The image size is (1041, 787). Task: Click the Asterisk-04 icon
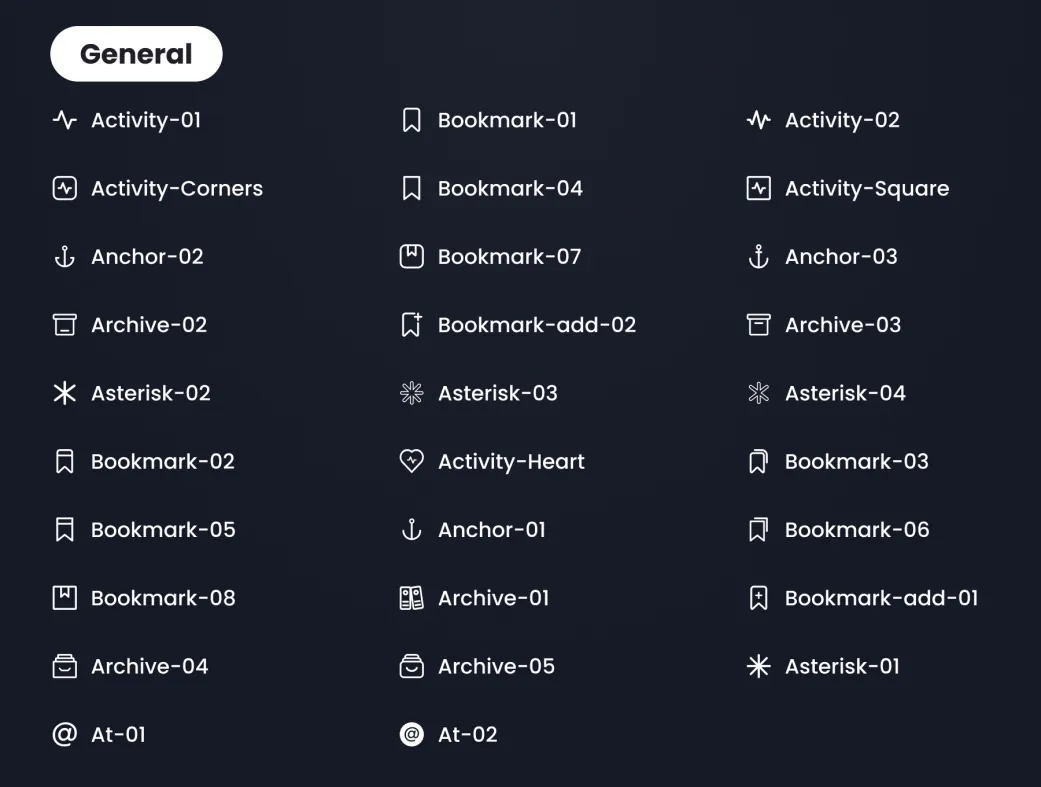point(758,393)
